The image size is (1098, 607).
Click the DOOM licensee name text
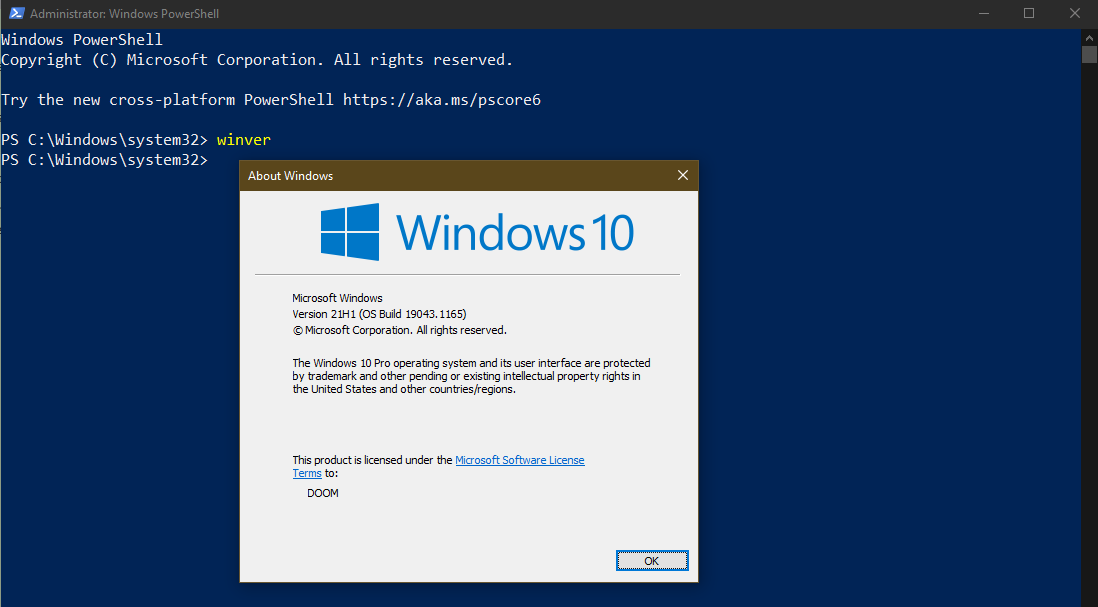322,492
